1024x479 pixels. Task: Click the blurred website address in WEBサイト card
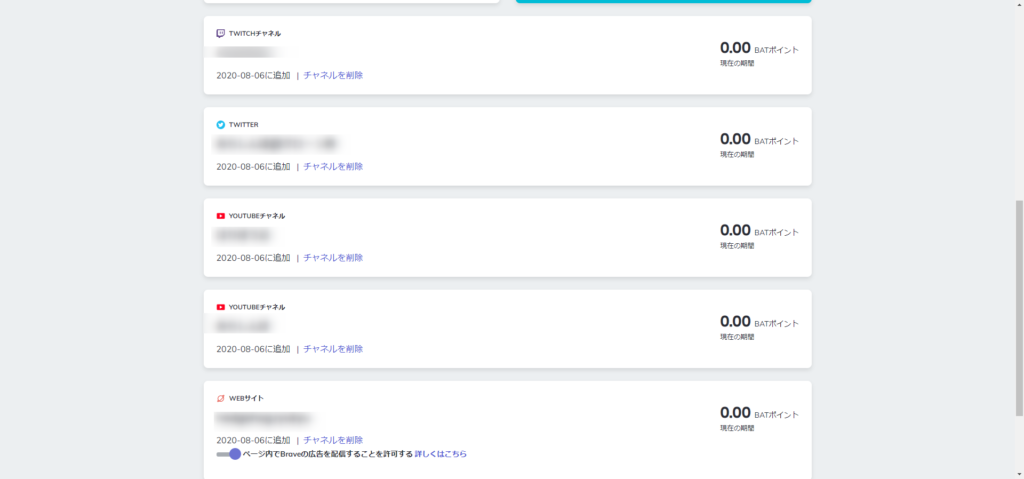pos(264,418)
